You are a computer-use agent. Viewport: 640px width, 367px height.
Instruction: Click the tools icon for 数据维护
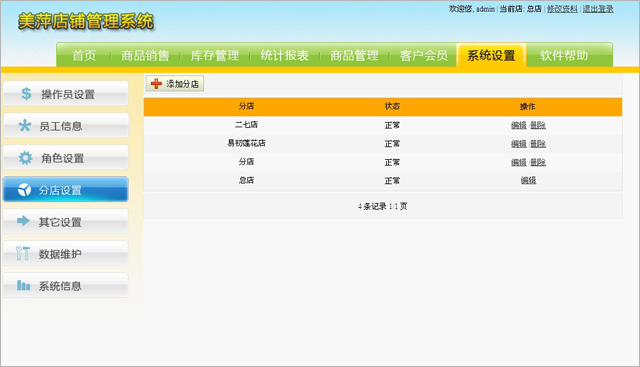coord(23,253)
